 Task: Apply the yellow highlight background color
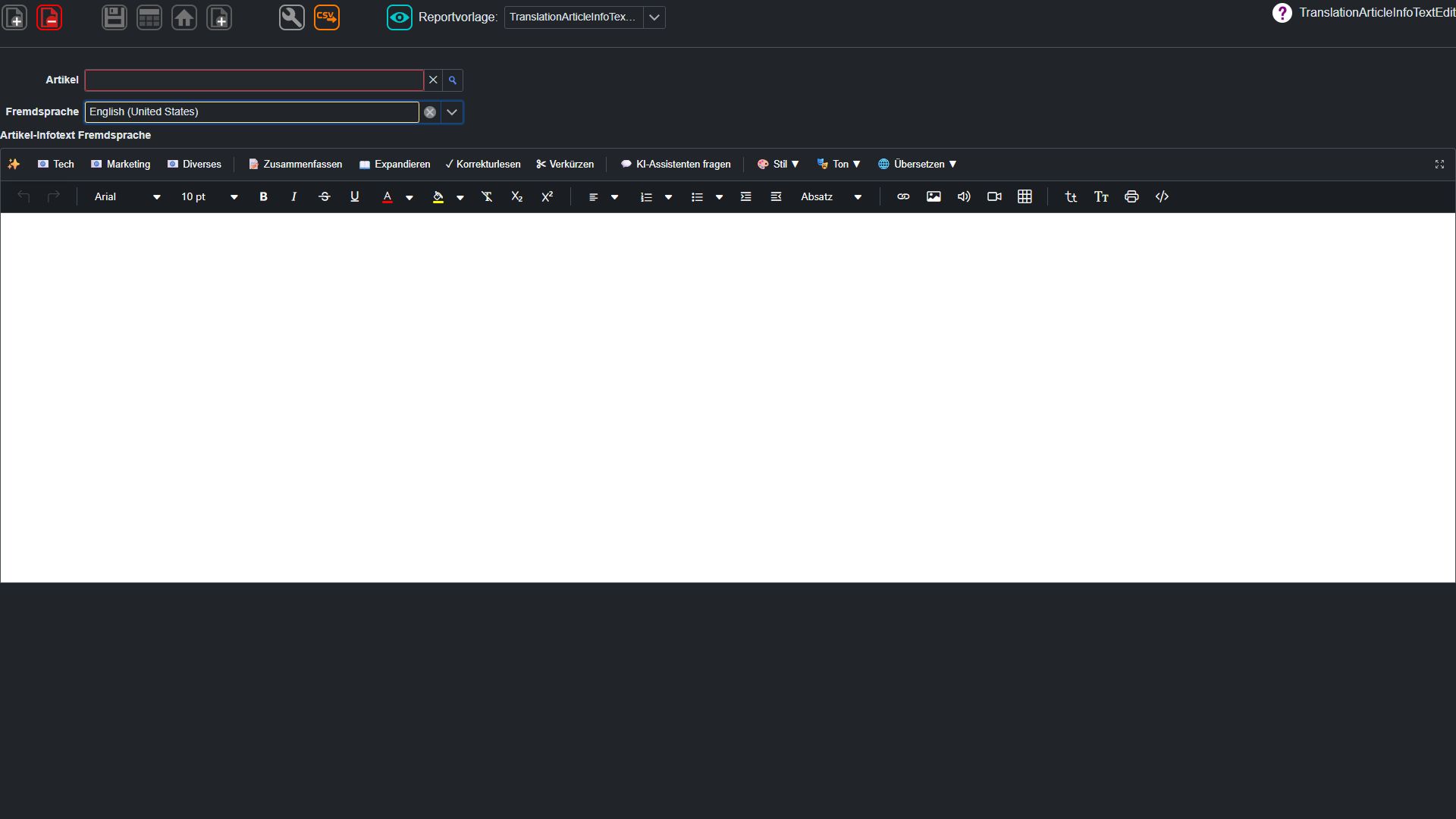(x=438, y=197)
